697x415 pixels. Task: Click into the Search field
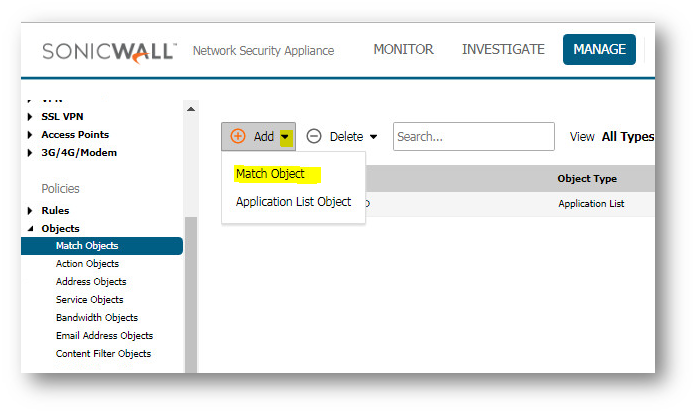[473, 137]
